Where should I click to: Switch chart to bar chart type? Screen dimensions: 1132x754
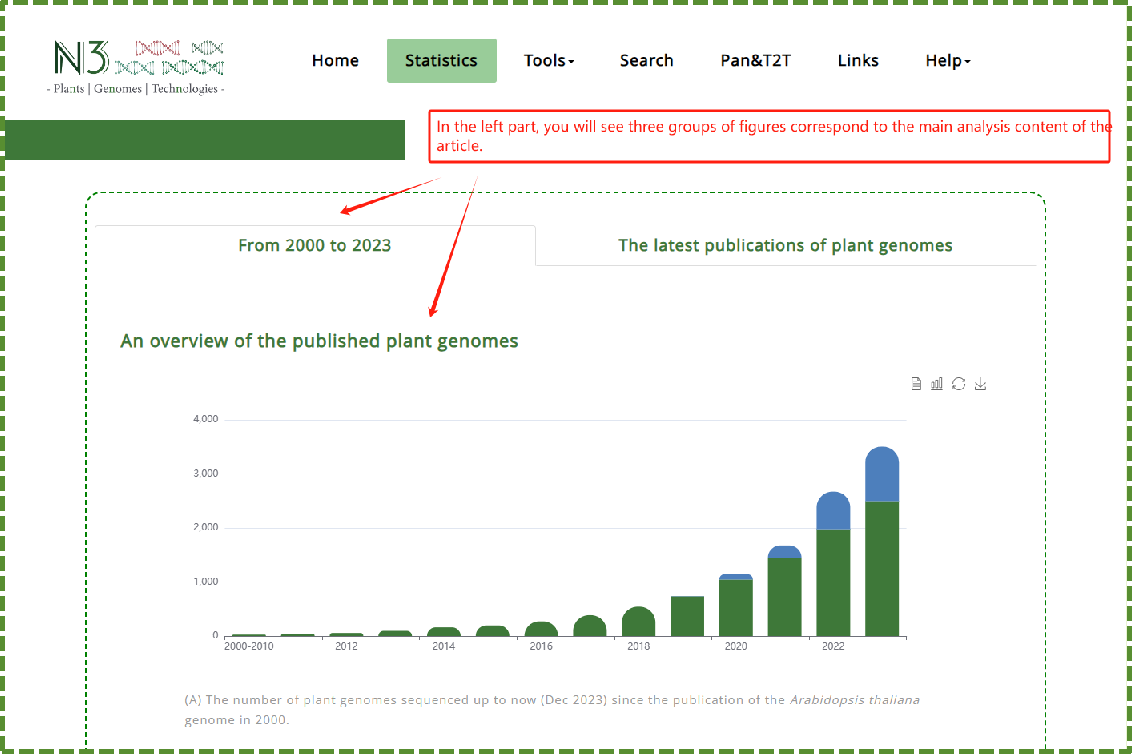937,384
